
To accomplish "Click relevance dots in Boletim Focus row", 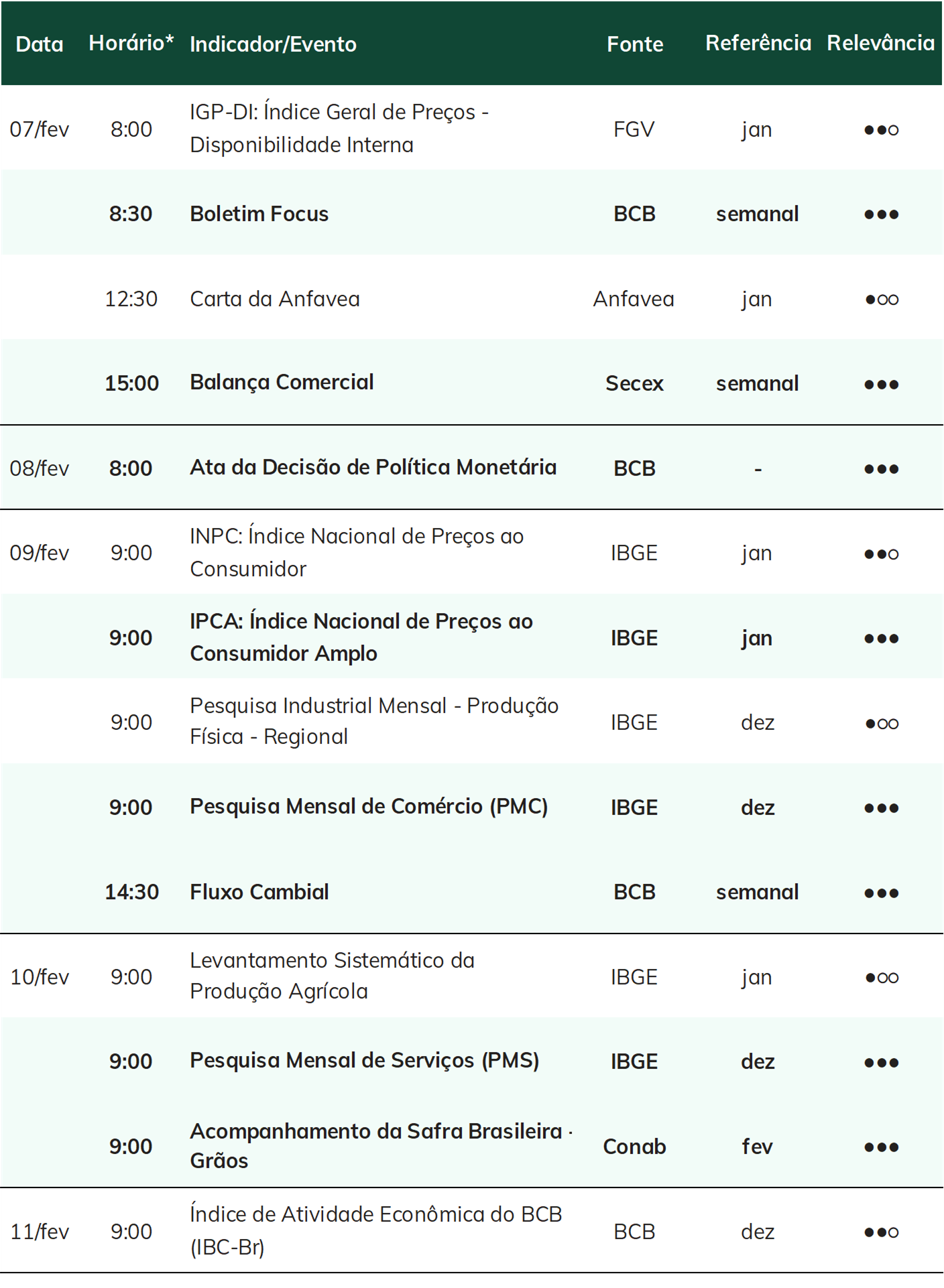I will pos(881,214).
